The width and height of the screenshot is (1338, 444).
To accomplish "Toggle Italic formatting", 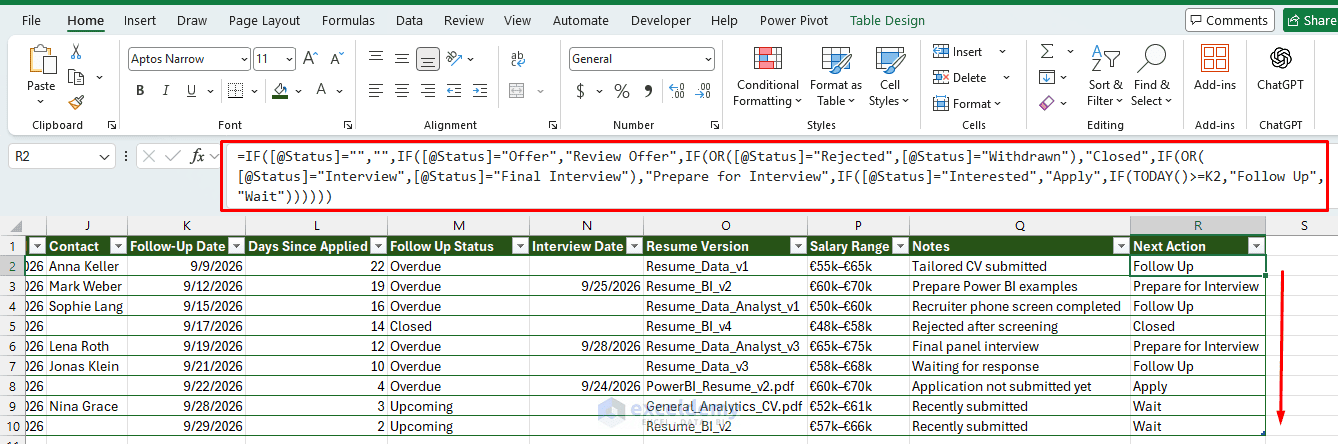I will pyautogui.click(x=165, y=91).
